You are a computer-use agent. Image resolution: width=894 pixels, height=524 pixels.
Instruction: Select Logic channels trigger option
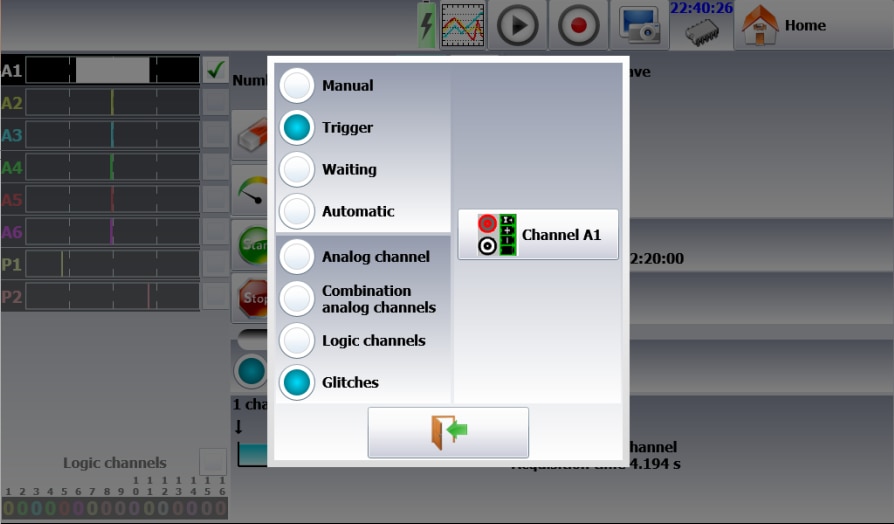(x=297, y=340)
